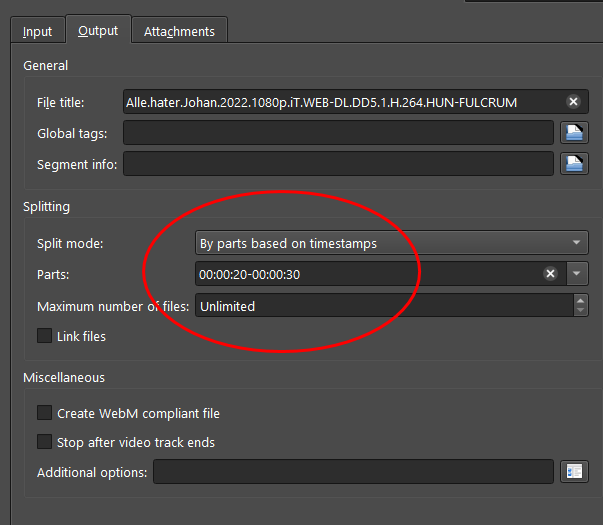Clear the Parts field value

[x=550, y=273]
